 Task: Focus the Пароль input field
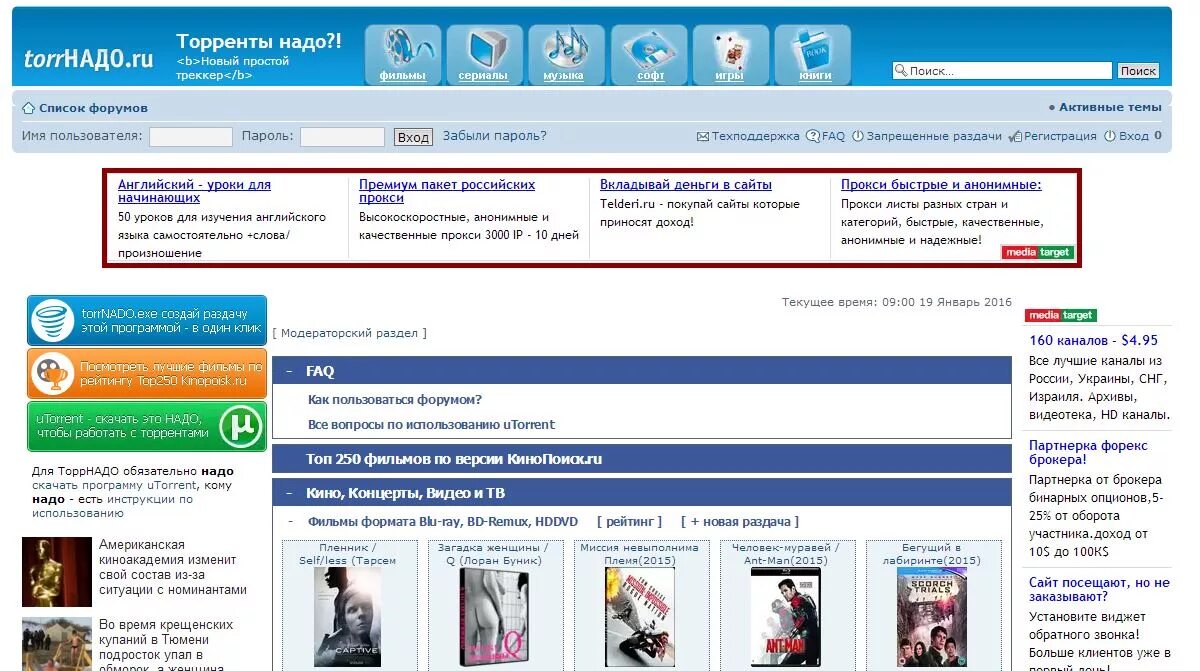click(x=342, y=137)
